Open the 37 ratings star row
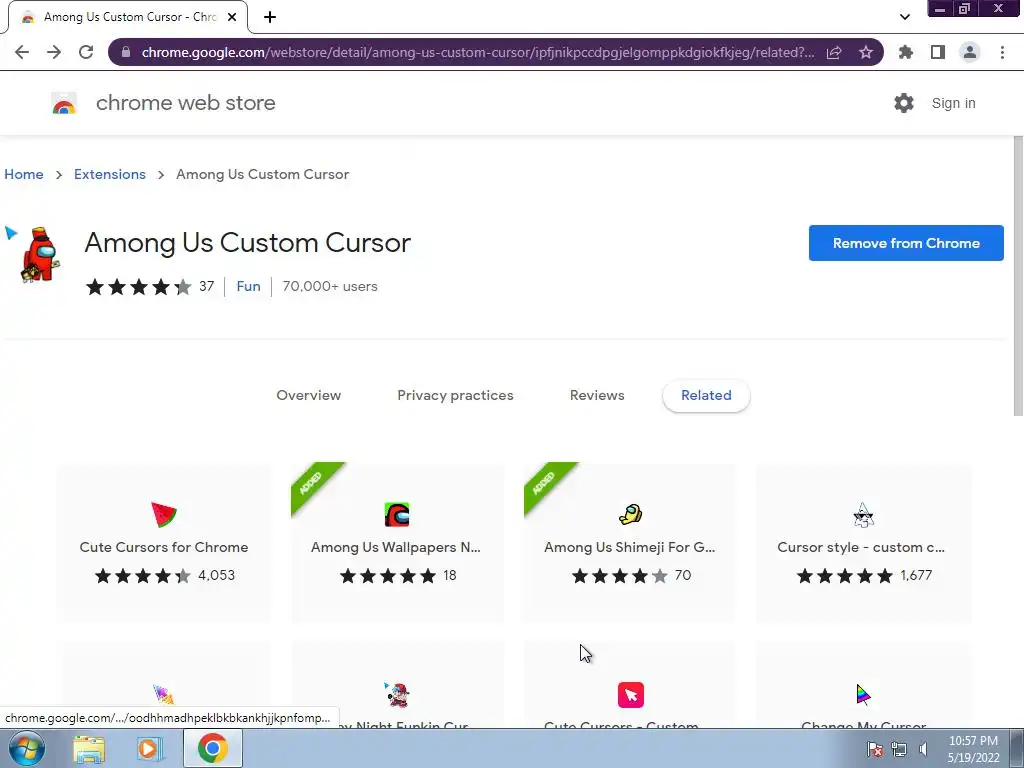Screen dimensions: 1024x768 (x=150, y=286)
